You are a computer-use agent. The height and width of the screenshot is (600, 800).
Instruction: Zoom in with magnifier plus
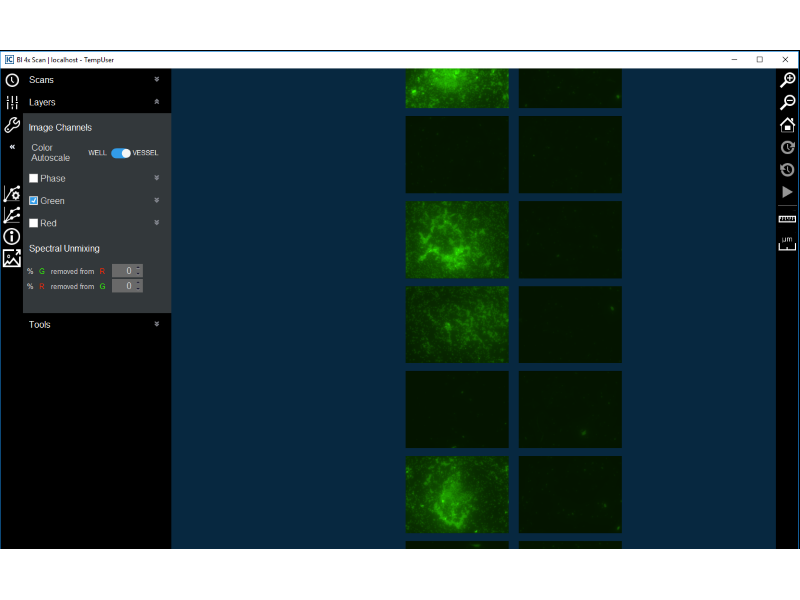pyautogui.click(x=787, y=80)
